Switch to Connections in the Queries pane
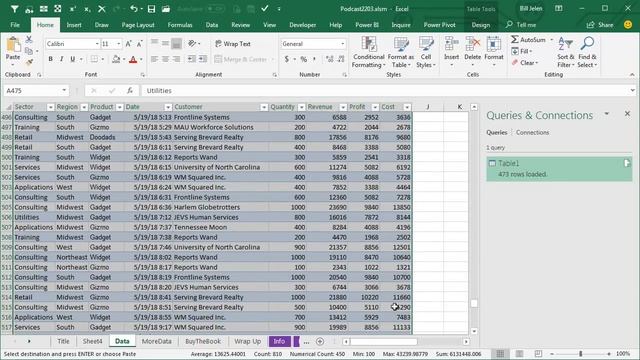This screenshot has height=360, width=640. [x=532, y=132]
